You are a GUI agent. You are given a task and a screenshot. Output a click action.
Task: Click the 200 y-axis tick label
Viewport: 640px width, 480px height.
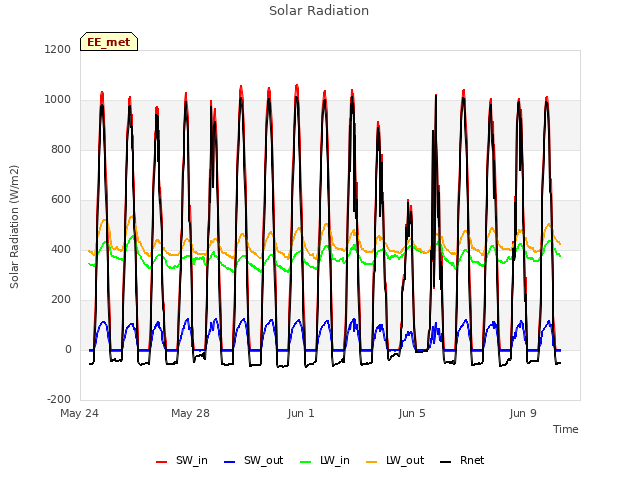[x=61, y=300]
